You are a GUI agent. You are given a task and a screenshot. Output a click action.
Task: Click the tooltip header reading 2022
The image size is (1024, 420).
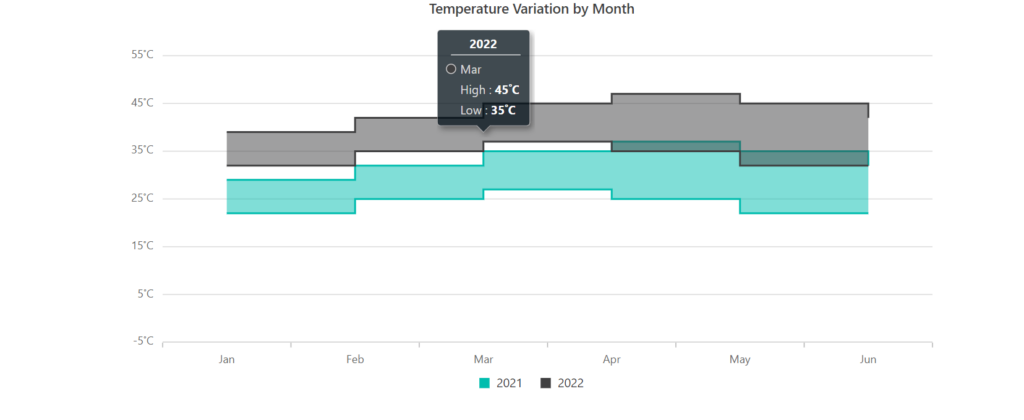point(483,44)
